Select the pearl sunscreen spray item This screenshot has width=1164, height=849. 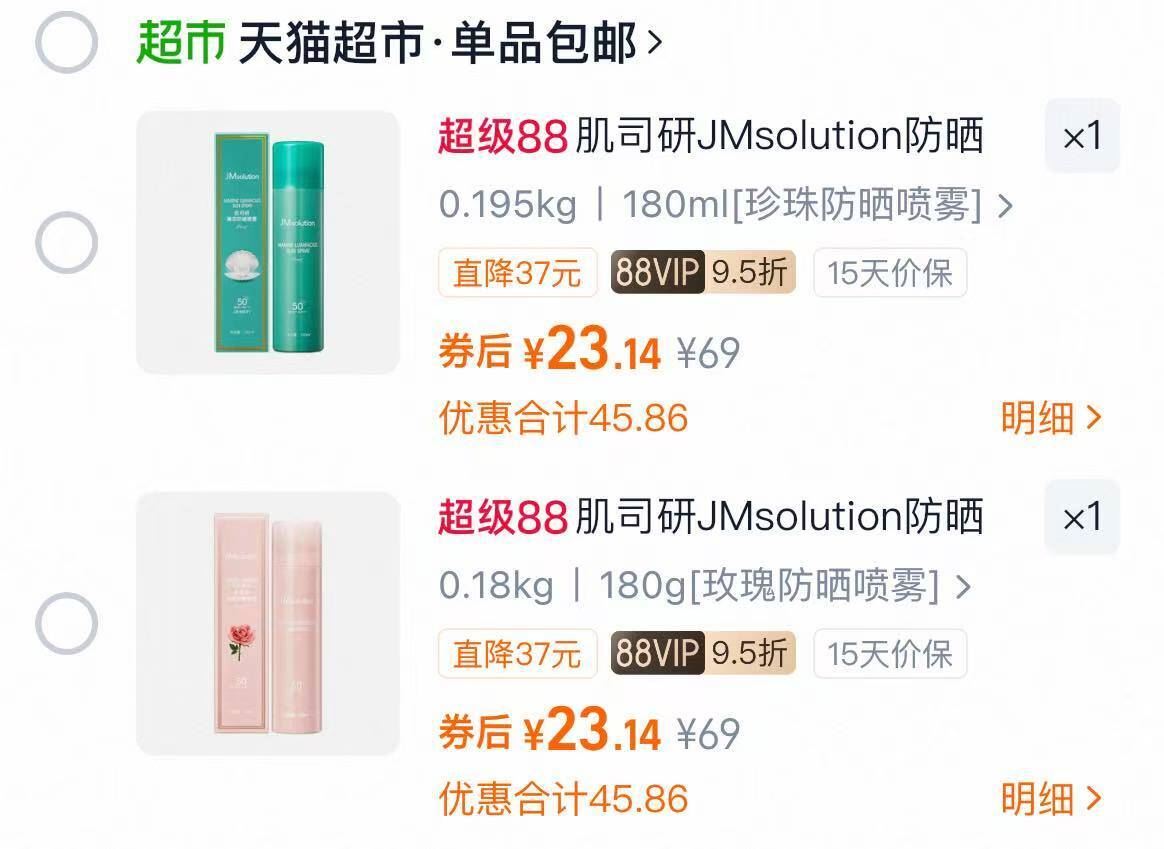66,243
